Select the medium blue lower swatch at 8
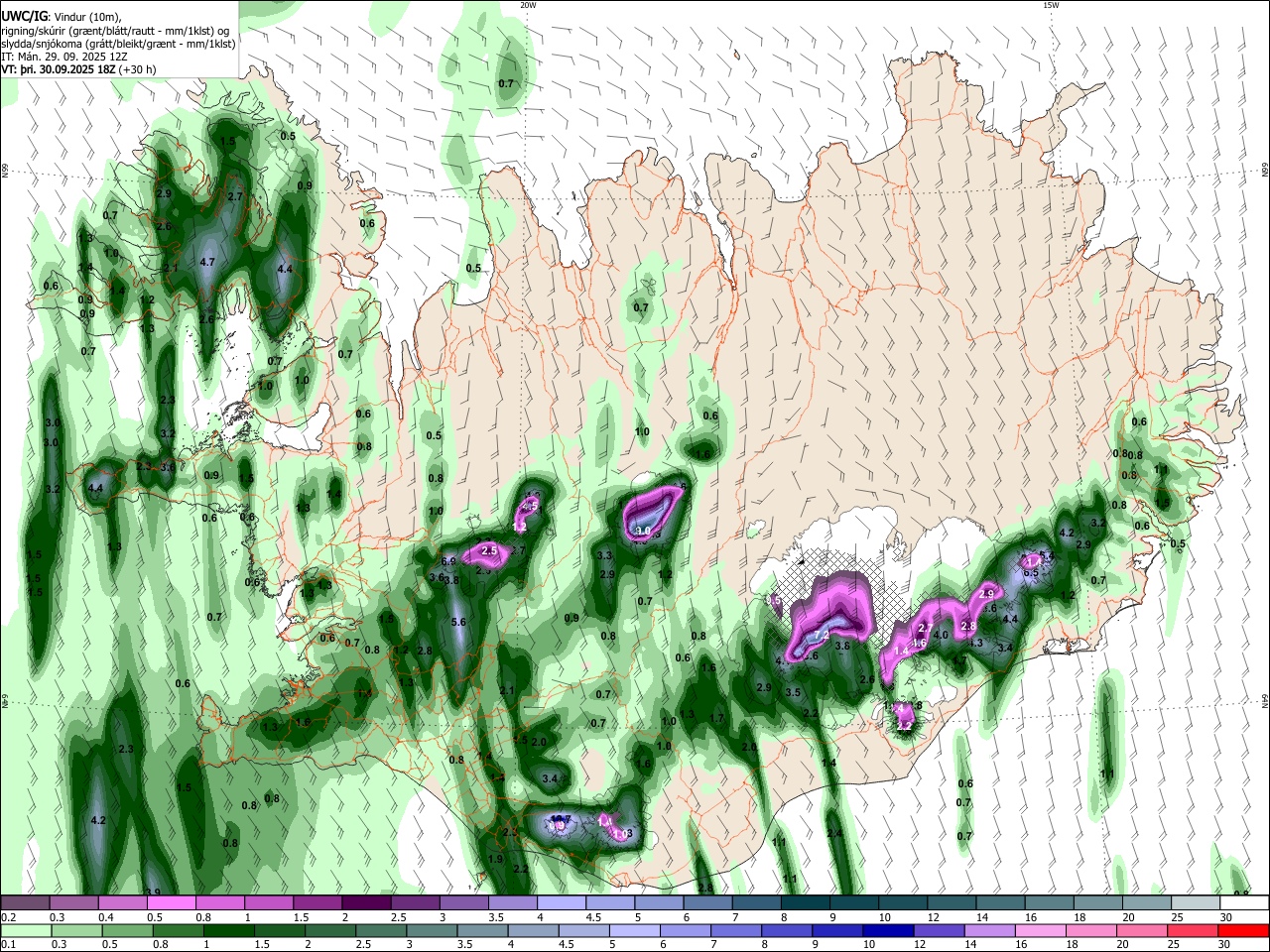The image size is (1270, 952). click(786, 930)
